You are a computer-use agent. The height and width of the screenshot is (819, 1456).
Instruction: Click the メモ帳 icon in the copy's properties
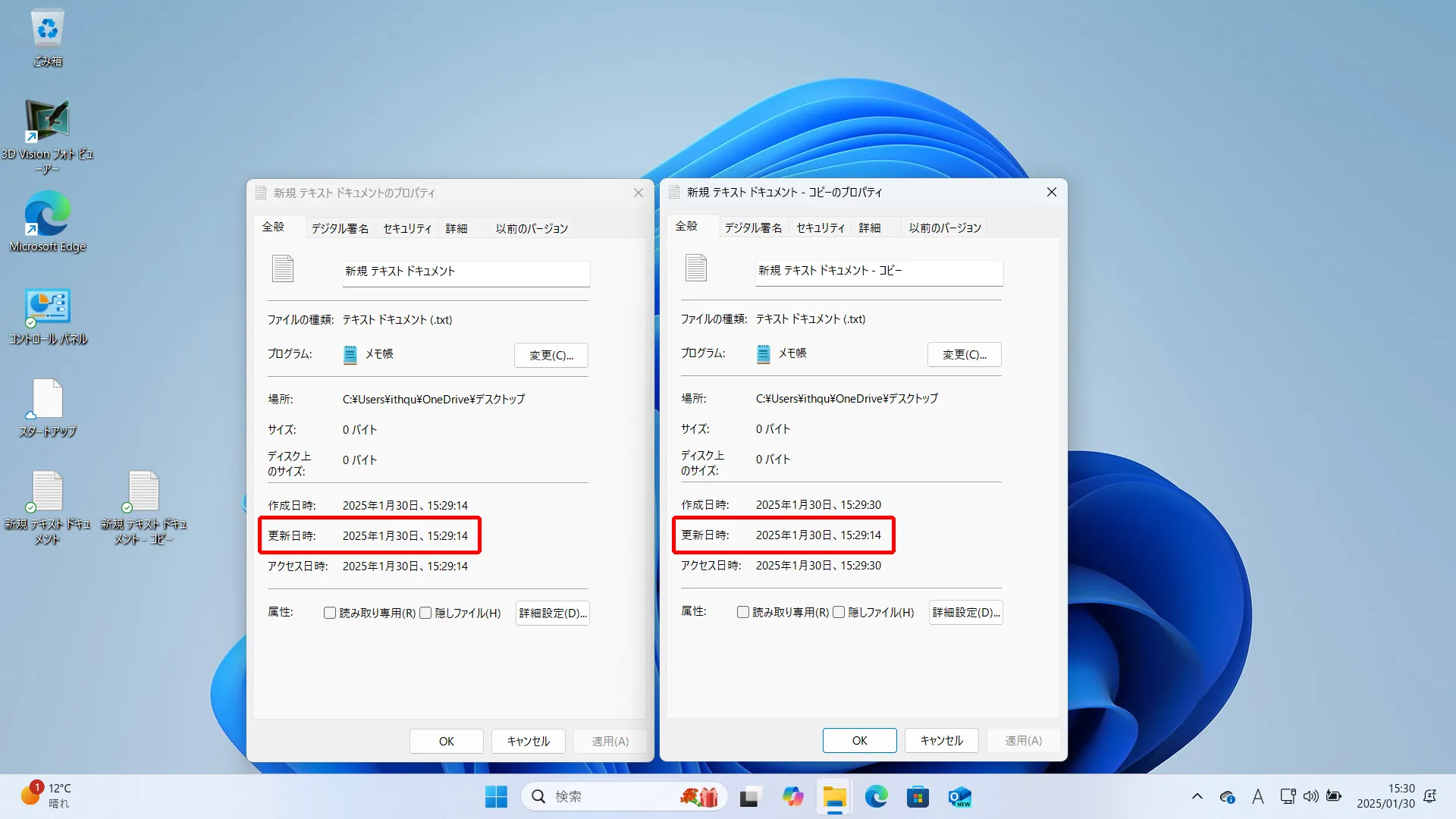point(763,354)
